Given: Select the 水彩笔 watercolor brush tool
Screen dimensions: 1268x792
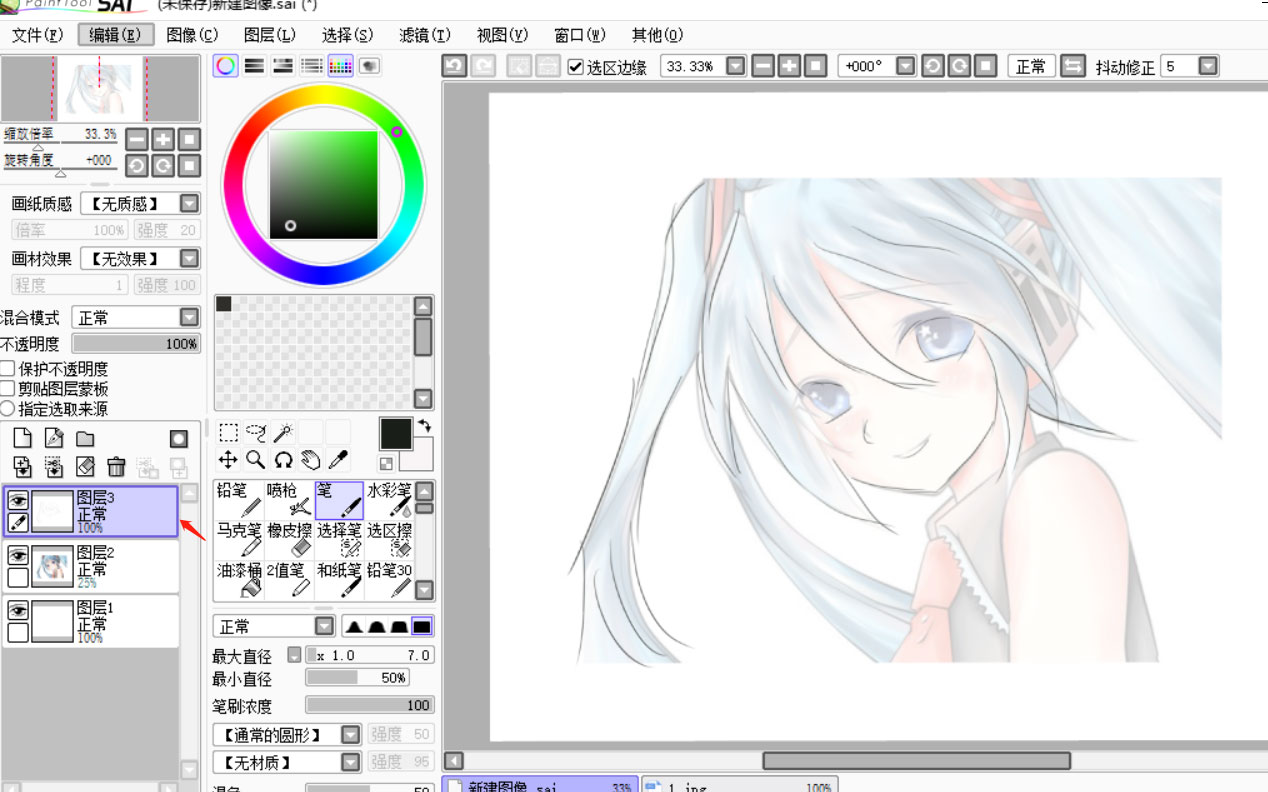Looking at the screenshot, I should point(389,500).
